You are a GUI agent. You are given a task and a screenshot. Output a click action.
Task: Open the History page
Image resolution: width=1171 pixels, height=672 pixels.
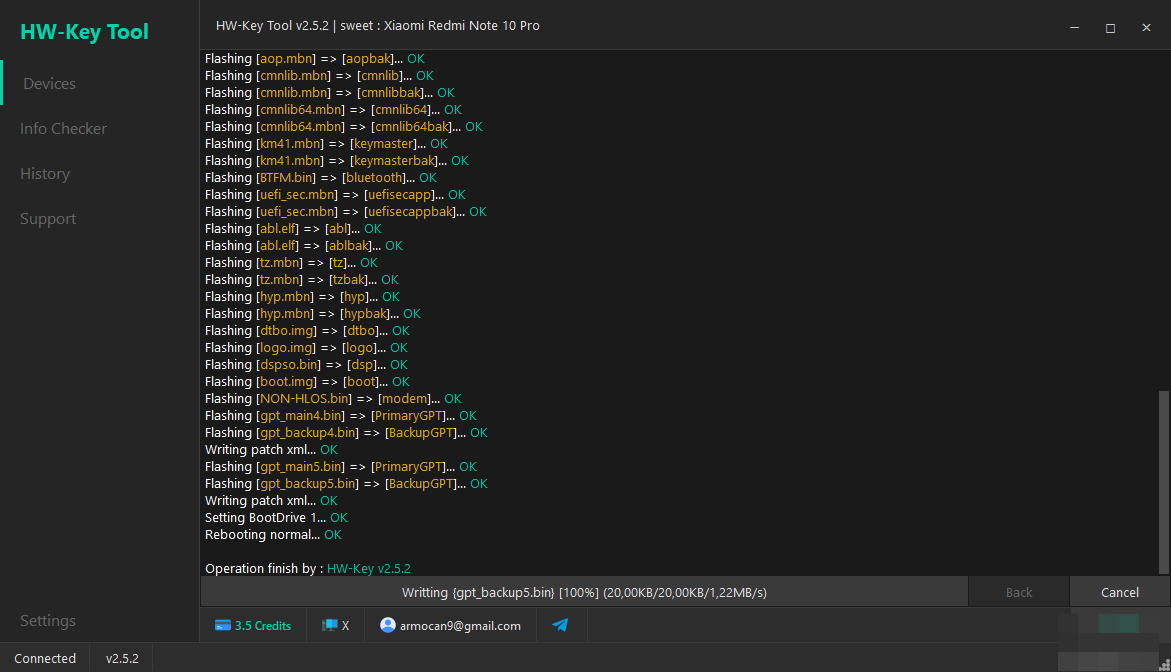tap(45, 173)
